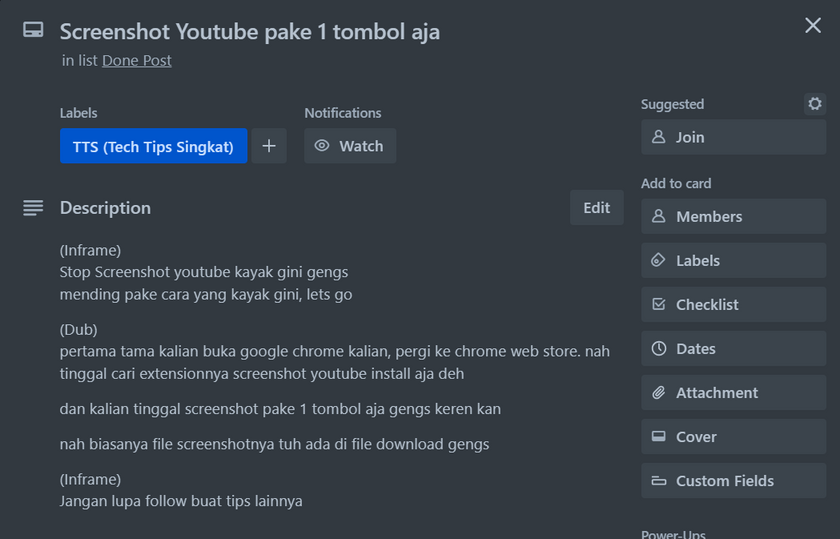Open the Dates picker

(x=733, y=348)
